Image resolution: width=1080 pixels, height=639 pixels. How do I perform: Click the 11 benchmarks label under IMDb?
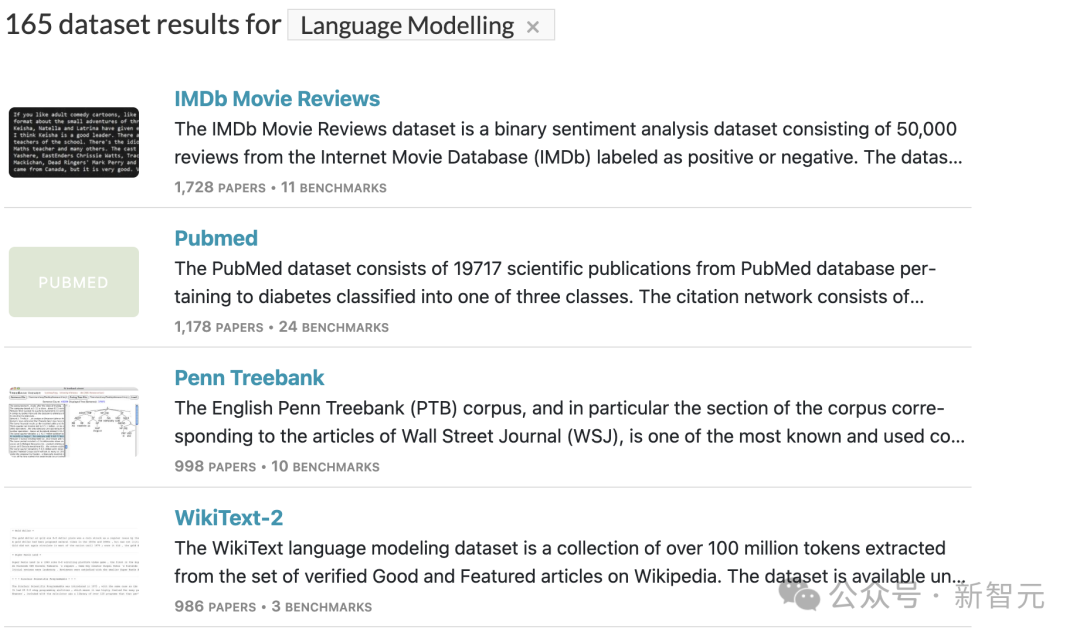point(333,187)
